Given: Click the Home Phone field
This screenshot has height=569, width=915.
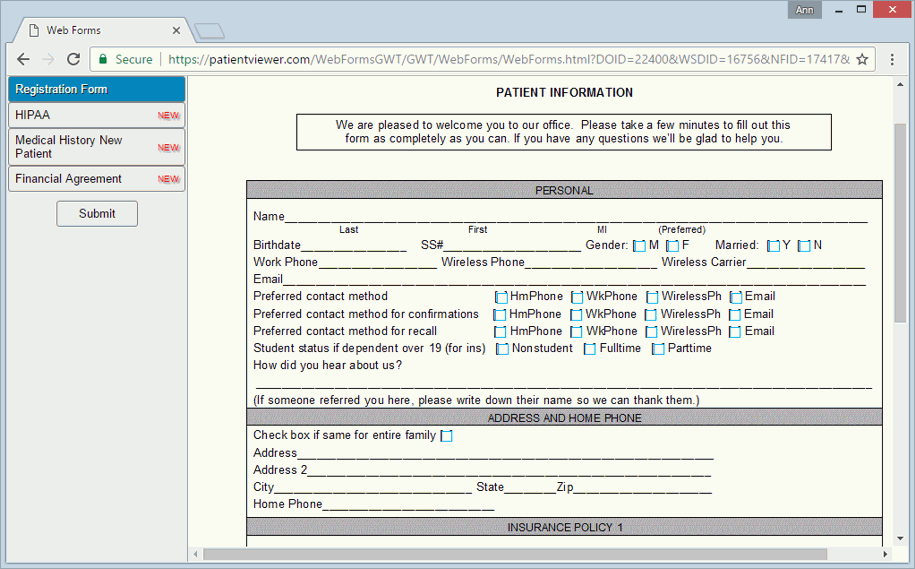Looking at the screenshot, I should [x=408, y=504].
